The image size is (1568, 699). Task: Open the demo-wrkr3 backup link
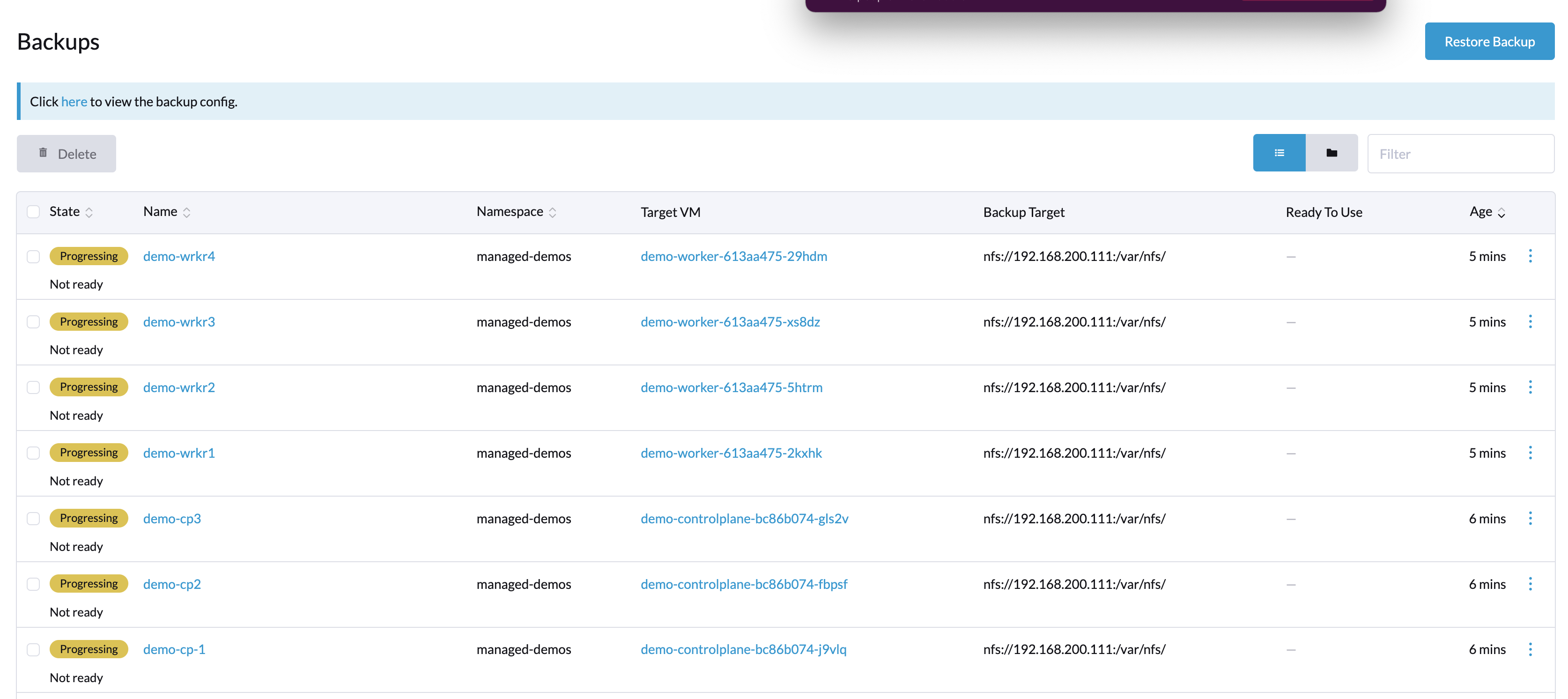(x=179, y=321)
